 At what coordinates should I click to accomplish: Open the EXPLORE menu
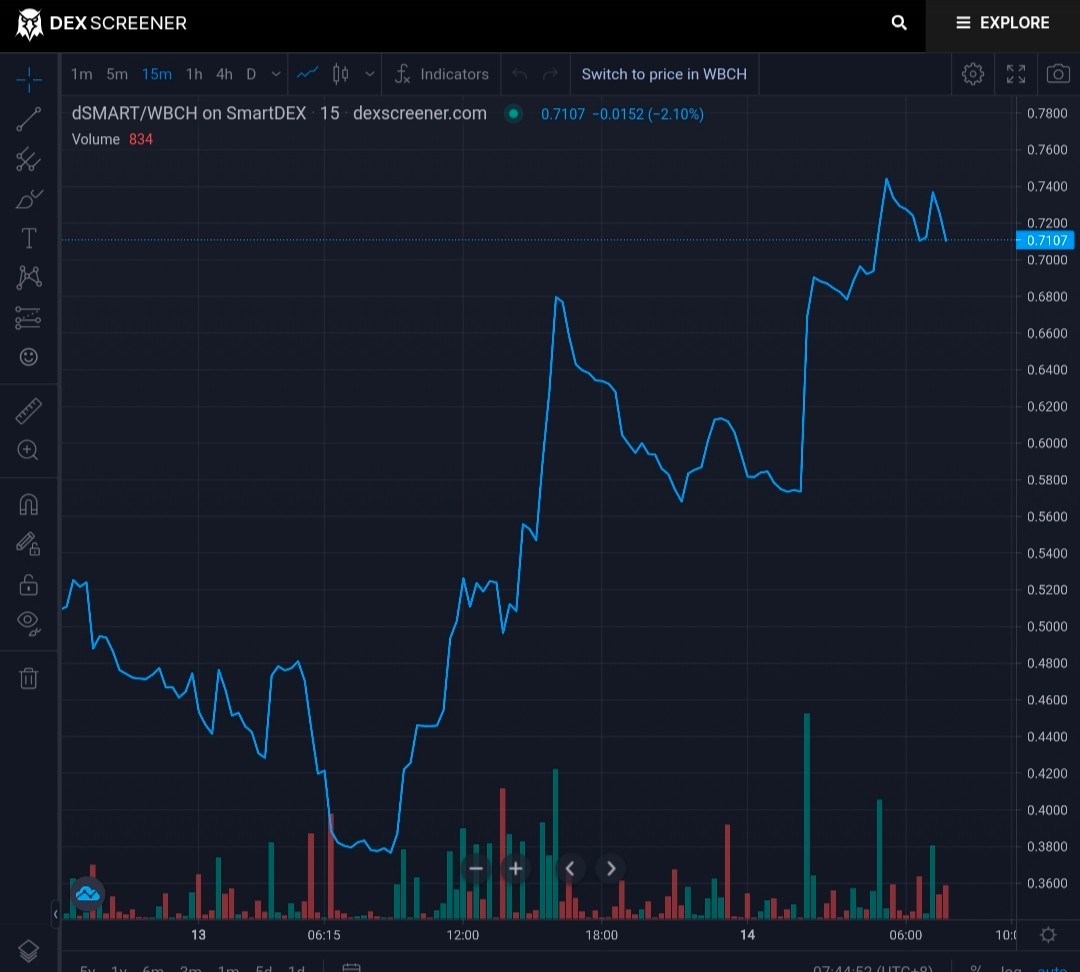tap(1003, 23)
